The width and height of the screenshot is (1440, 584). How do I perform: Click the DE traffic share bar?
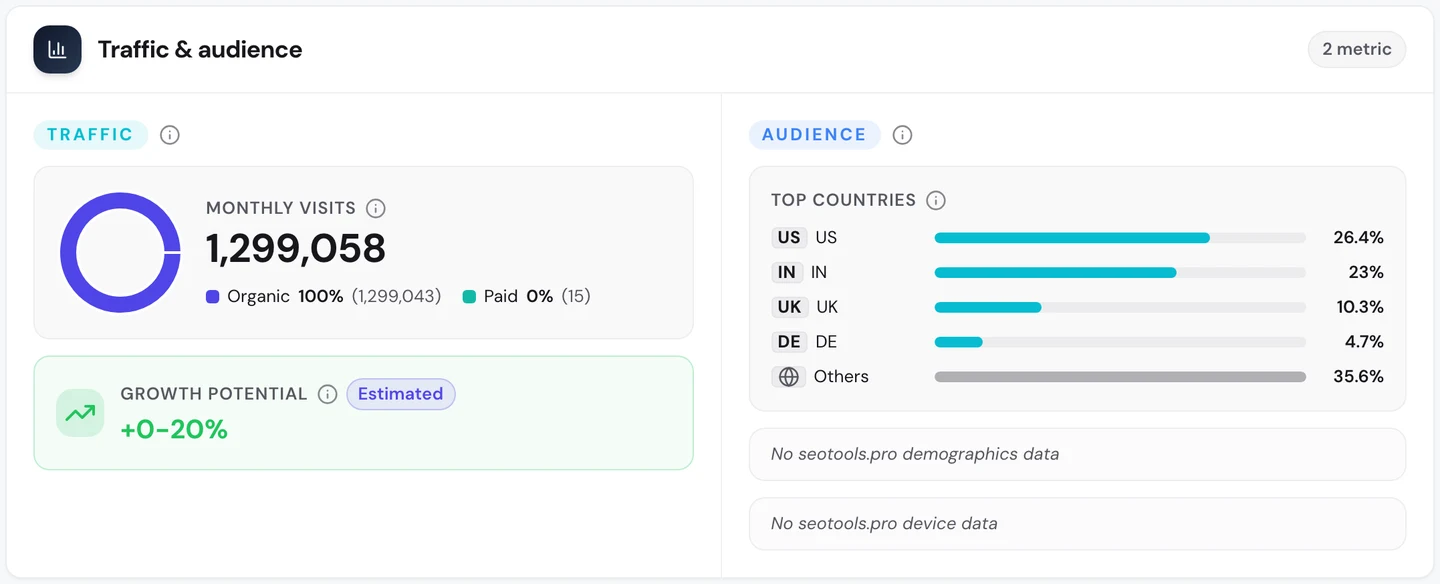pyautogui.click(x=1120, y=342)
